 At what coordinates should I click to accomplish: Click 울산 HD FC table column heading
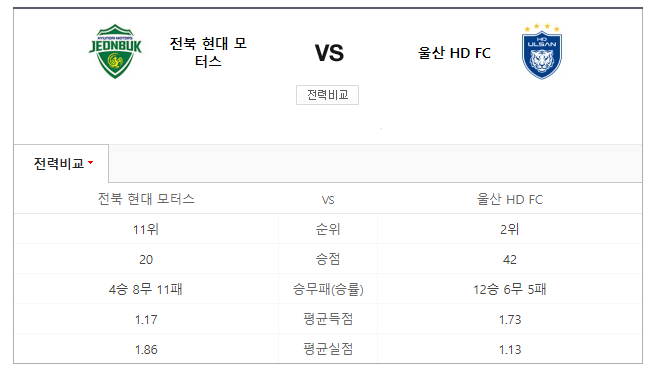[x=509, y=199]
